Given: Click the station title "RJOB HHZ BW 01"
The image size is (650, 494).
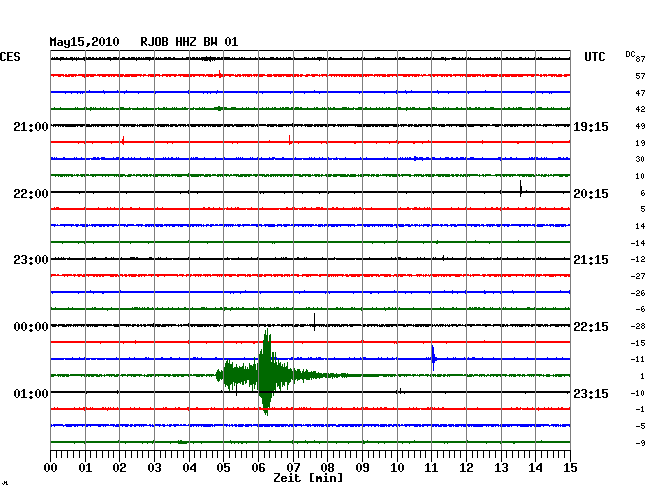Looking at the screenshot, I should coord(189,42).
